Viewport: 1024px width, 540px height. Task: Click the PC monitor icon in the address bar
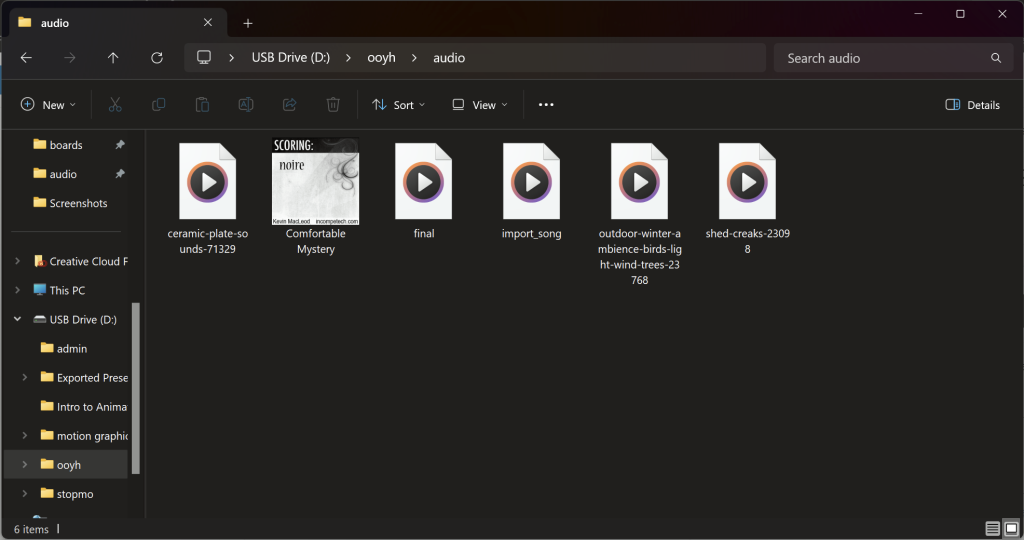[204, 57]
